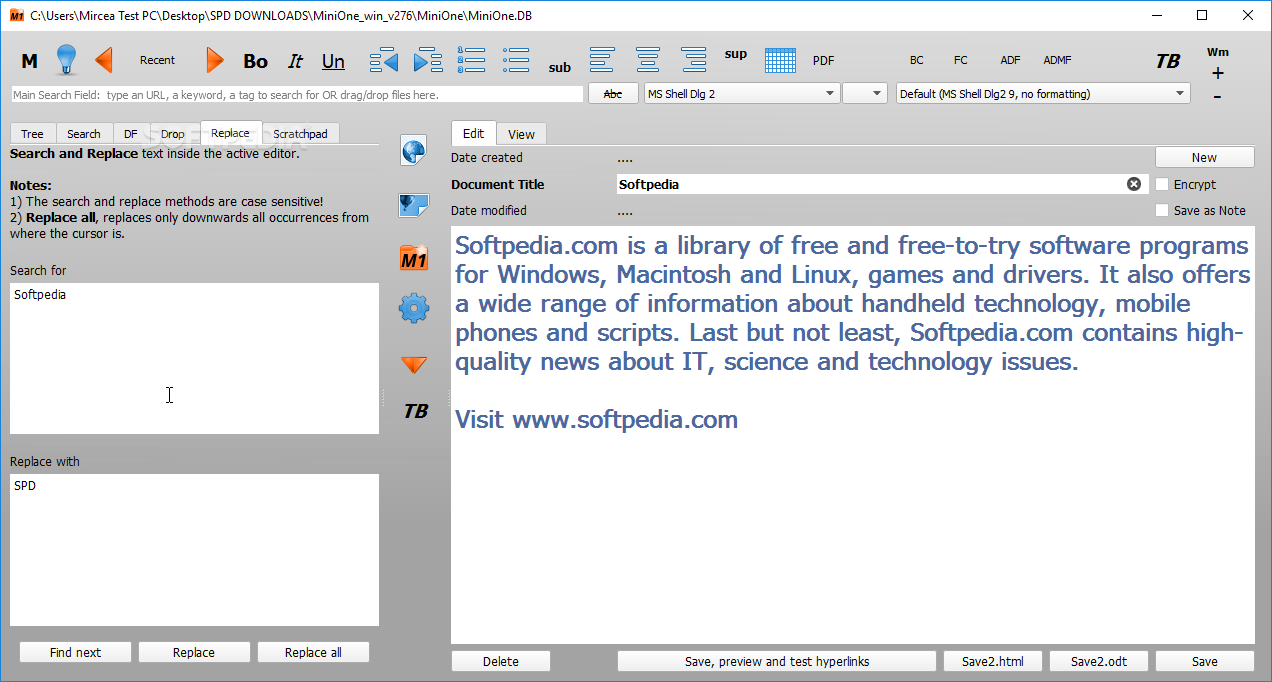The width and height of the screenshot is (1272, 682).
Task: Click the orange down arrow in the middle strip
Action: point(414,365)
